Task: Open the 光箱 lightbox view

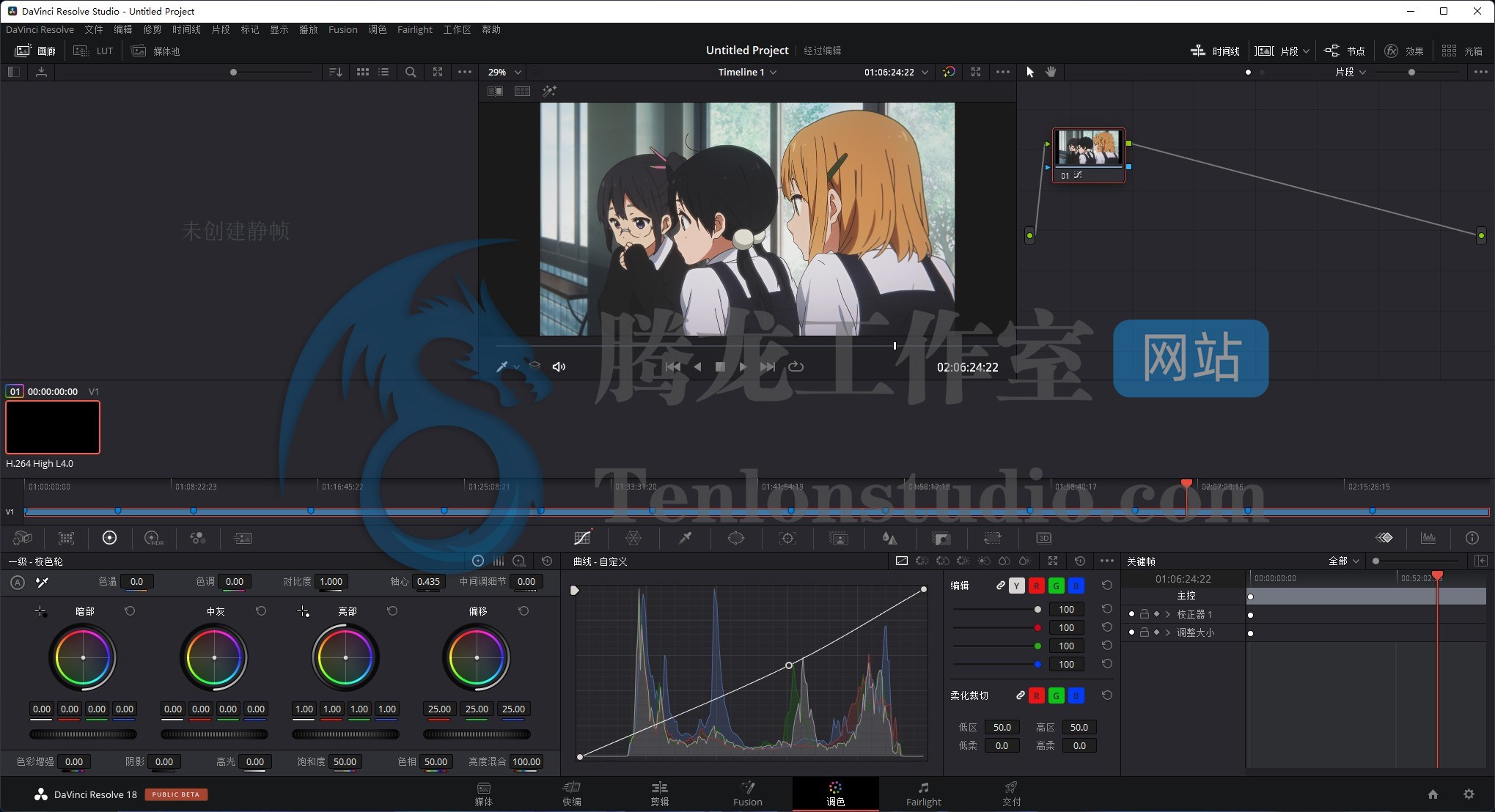Action: click(x=1462, y=51)
